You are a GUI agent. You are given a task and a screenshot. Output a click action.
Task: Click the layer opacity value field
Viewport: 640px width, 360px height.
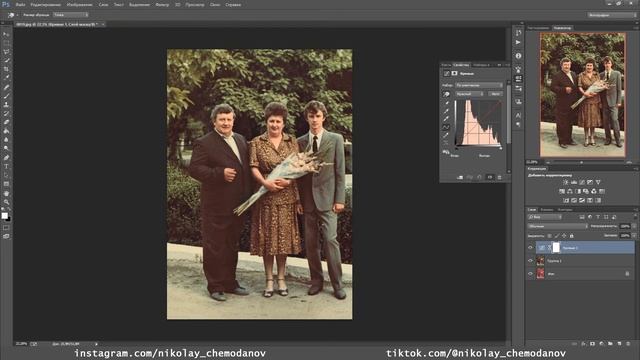625,226
